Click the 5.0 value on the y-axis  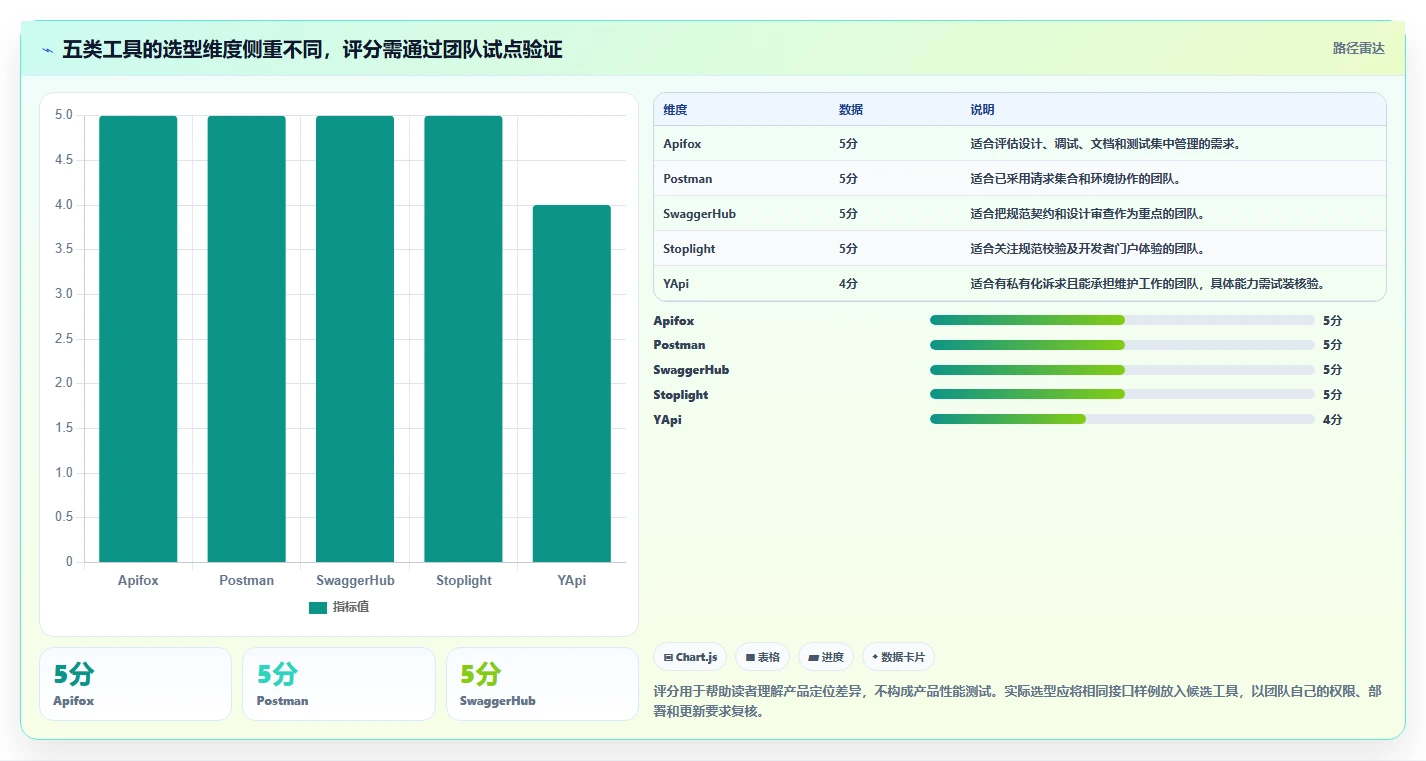(x=63, y=115)
